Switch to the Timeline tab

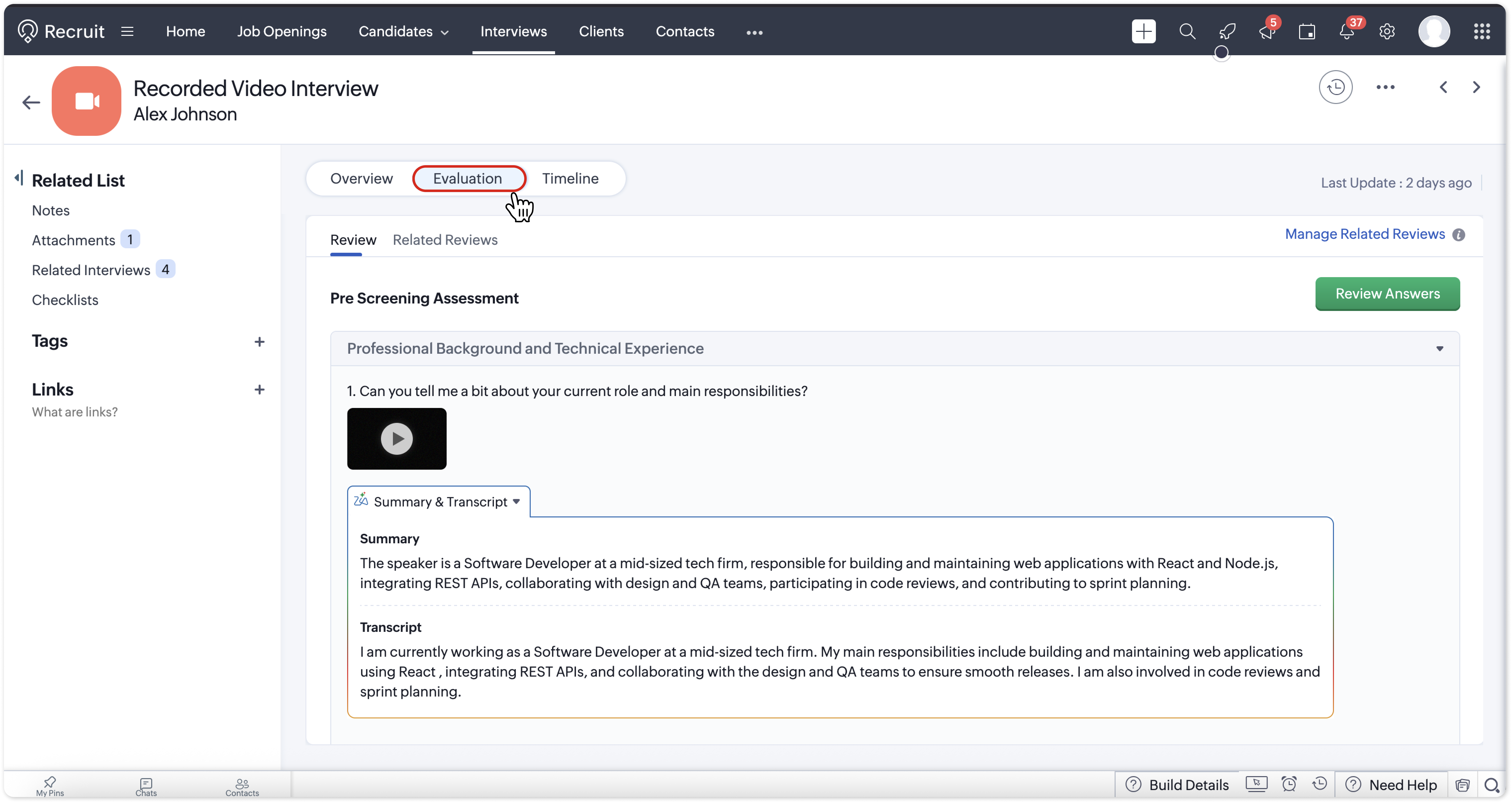[570, 178]
